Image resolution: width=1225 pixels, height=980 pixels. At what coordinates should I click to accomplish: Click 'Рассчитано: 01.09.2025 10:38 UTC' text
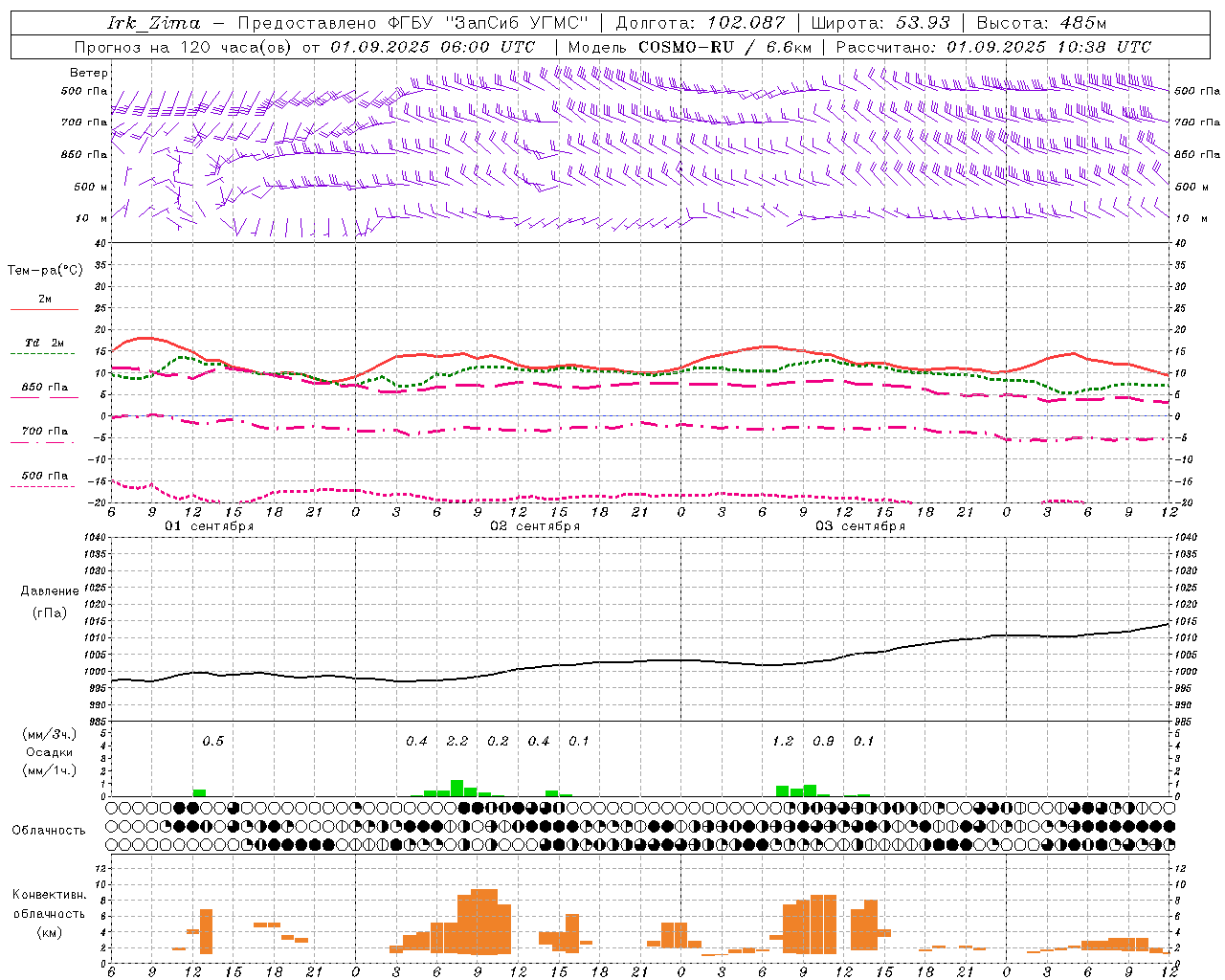click(993, 47)
